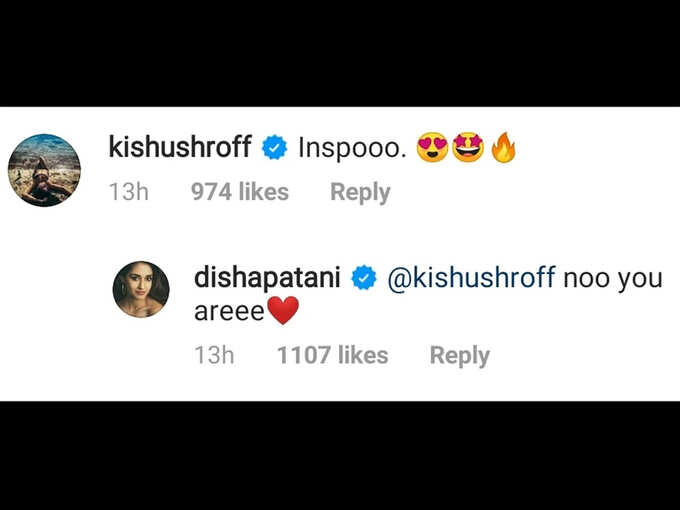680x510 pixels.
Task: Click the 'noo you' reply text
Action: 613,279
